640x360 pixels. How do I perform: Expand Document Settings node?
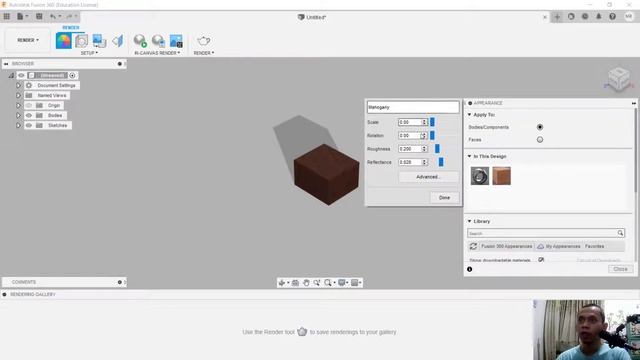pyautogui.click(x=18, y=85)
